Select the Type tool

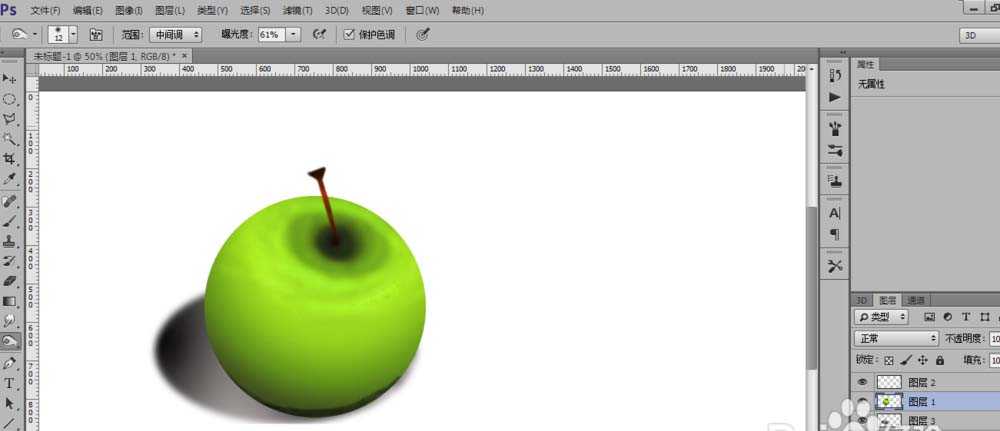pos(11,383)
